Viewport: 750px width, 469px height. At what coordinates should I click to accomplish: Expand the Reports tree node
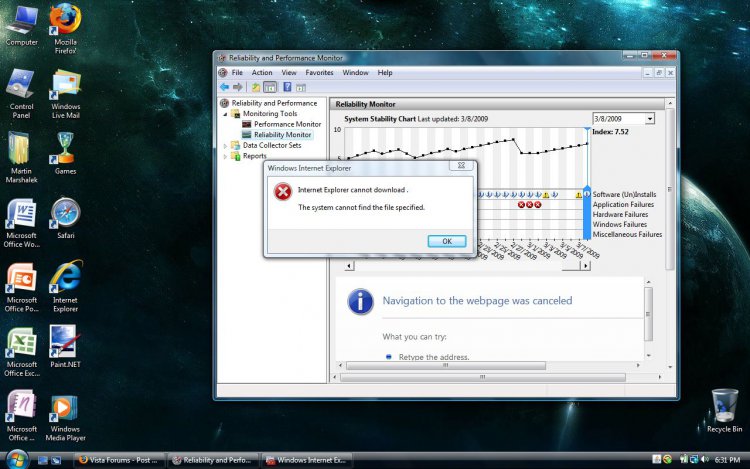point(225,156)
